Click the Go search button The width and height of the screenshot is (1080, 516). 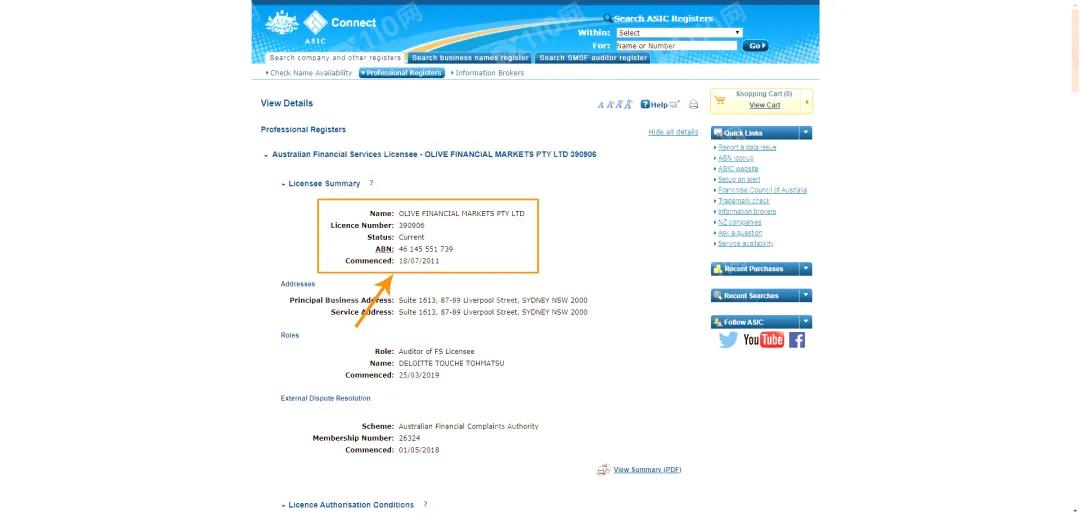point(755,45)
